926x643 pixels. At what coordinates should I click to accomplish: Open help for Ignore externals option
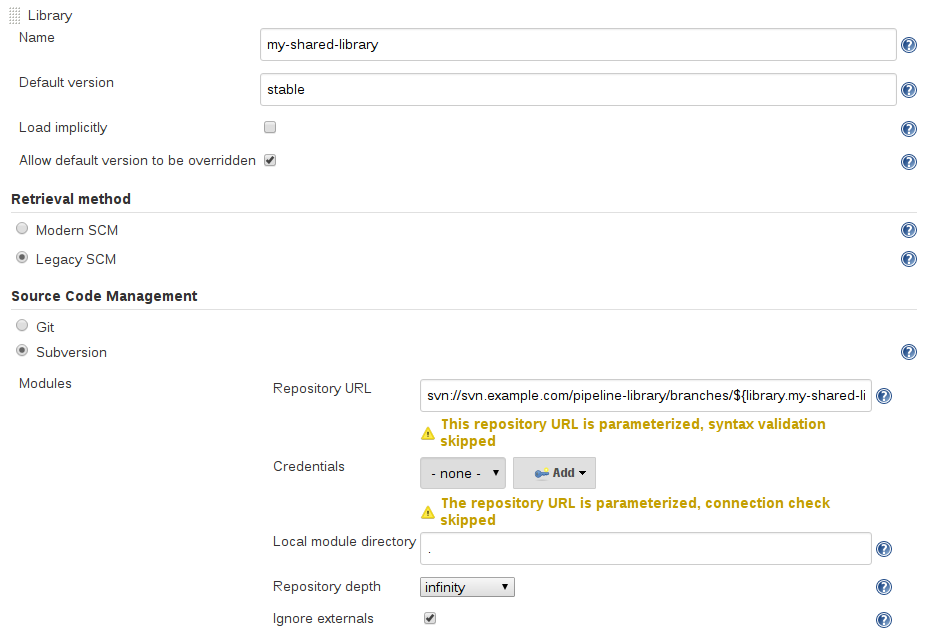(x=884, y=620)
